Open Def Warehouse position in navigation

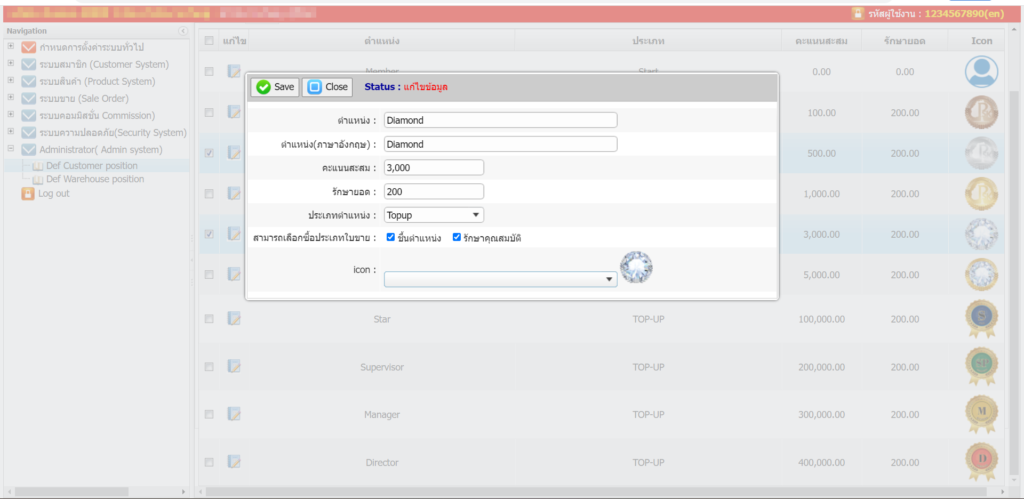pos(95,179)
